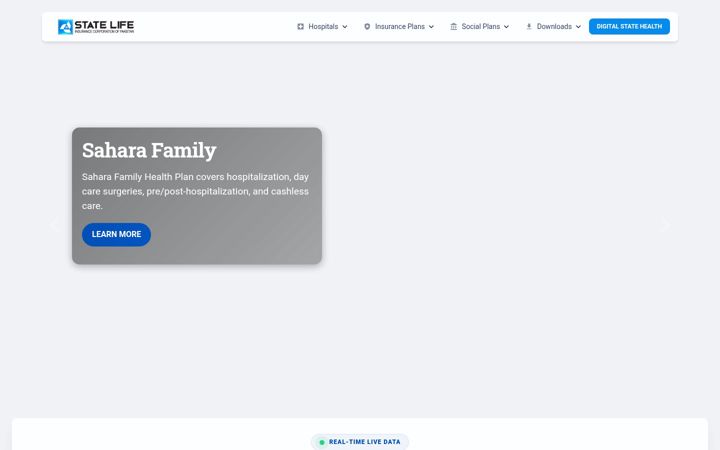Click Learn More on Sahara Family

(x=116, y=234)
